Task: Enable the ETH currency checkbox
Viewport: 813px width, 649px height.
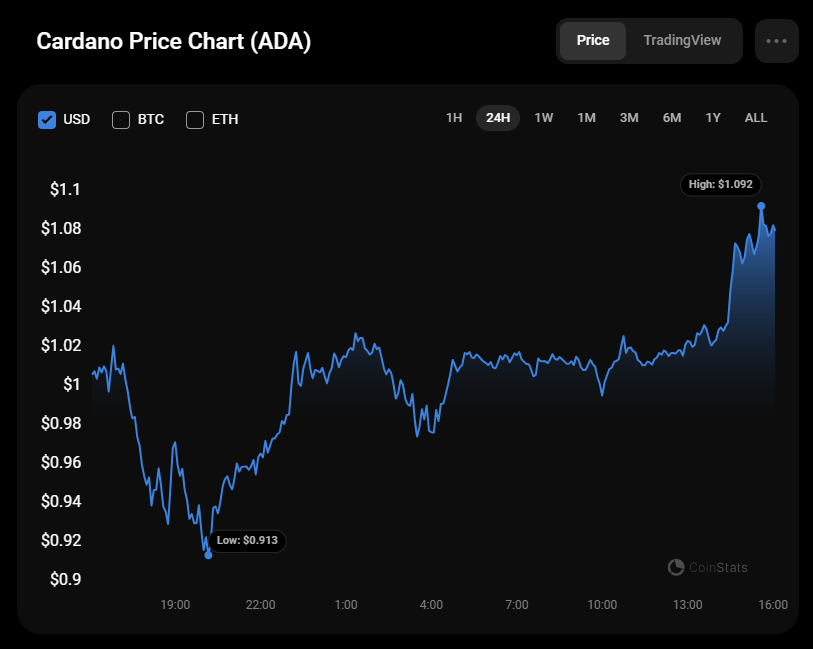Action: [x=195, y=120]
